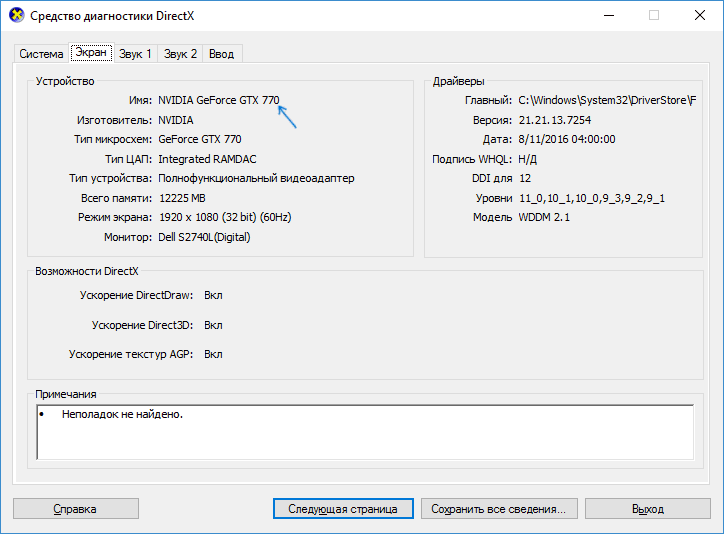Click the Устройство group label

(65, 81)
